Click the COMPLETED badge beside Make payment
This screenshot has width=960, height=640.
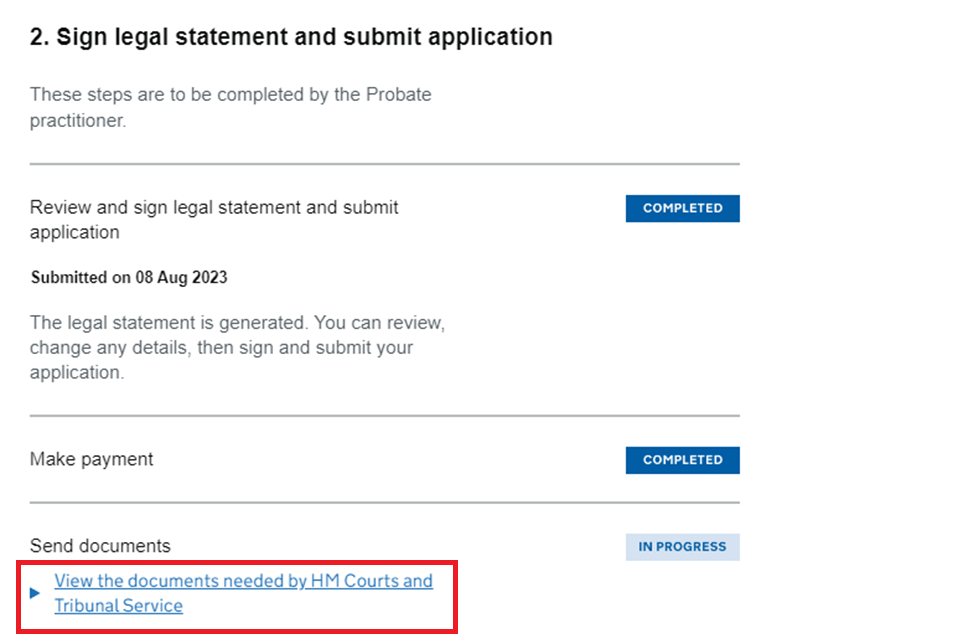tap(682, 460)
